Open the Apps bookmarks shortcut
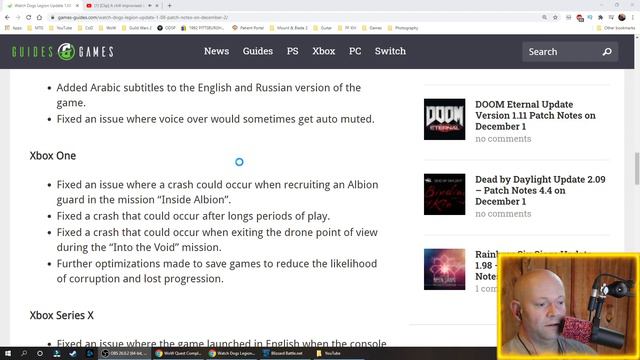This screenshot has height=360, width=640. coord(13,28)
